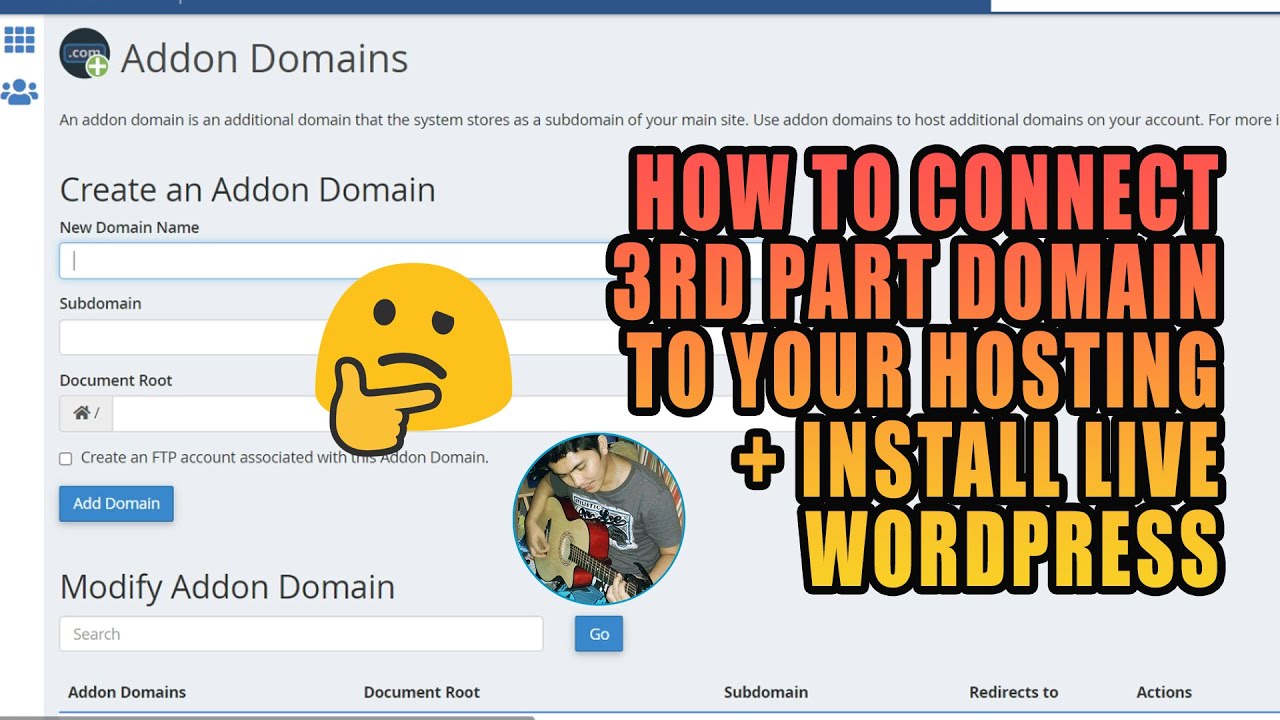Click the New Domain Name label
This screenshot has width=1280, height=720.
click(x=129, y=228)
